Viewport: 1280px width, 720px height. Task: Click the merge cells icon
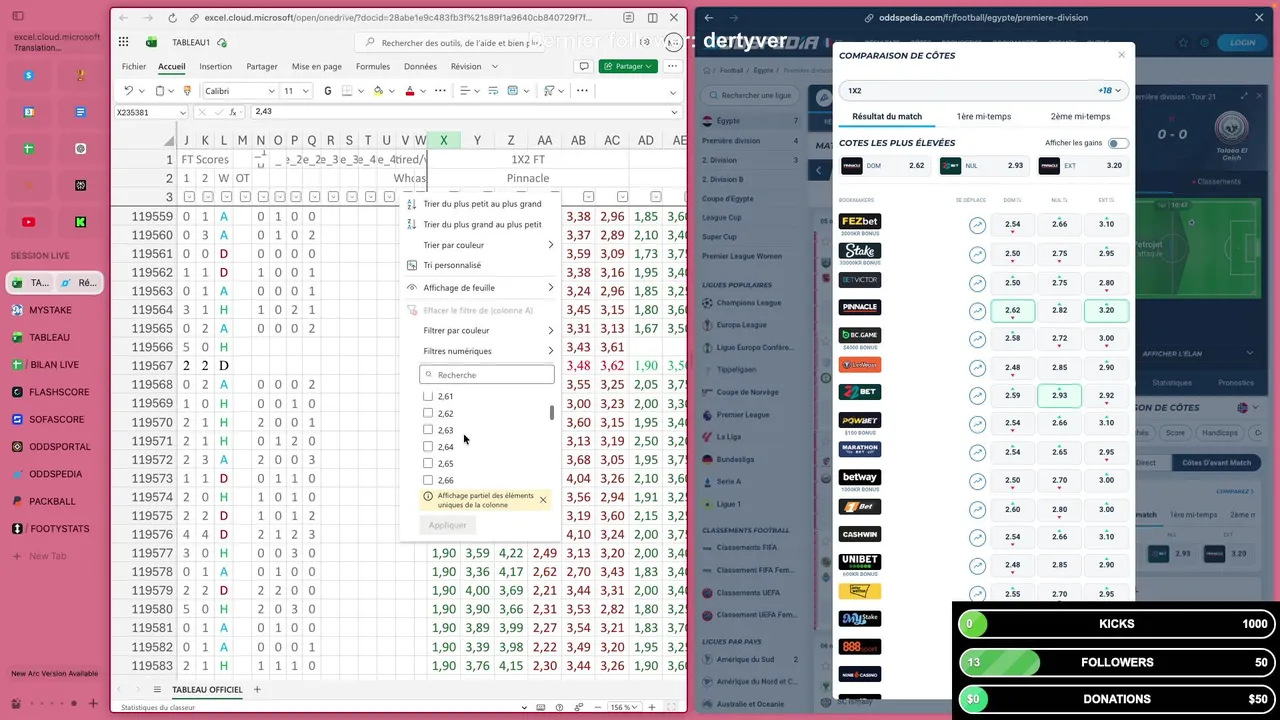pos(512,91)
